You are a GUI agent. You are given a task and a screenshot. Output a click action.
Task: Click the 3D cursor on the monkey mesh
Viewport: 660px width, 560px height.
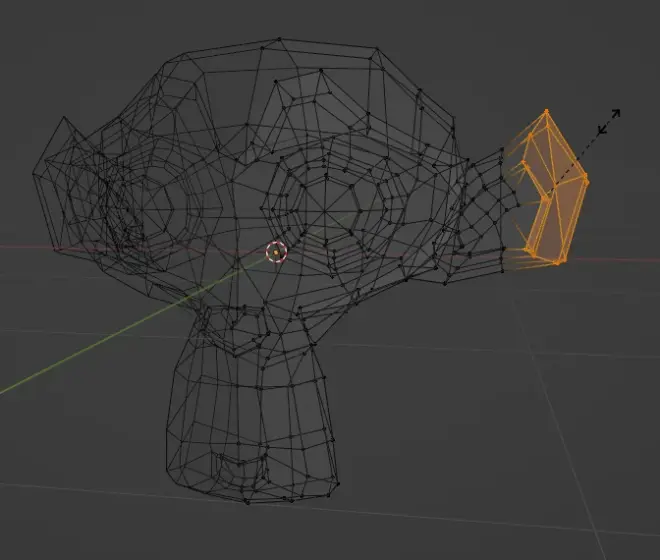[276, 252]
